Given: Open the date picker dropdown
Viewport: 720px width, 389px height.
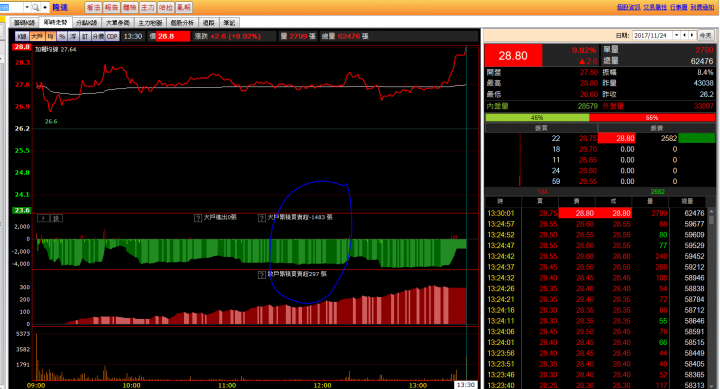Looking at the screenshot, I should (676, 35).
